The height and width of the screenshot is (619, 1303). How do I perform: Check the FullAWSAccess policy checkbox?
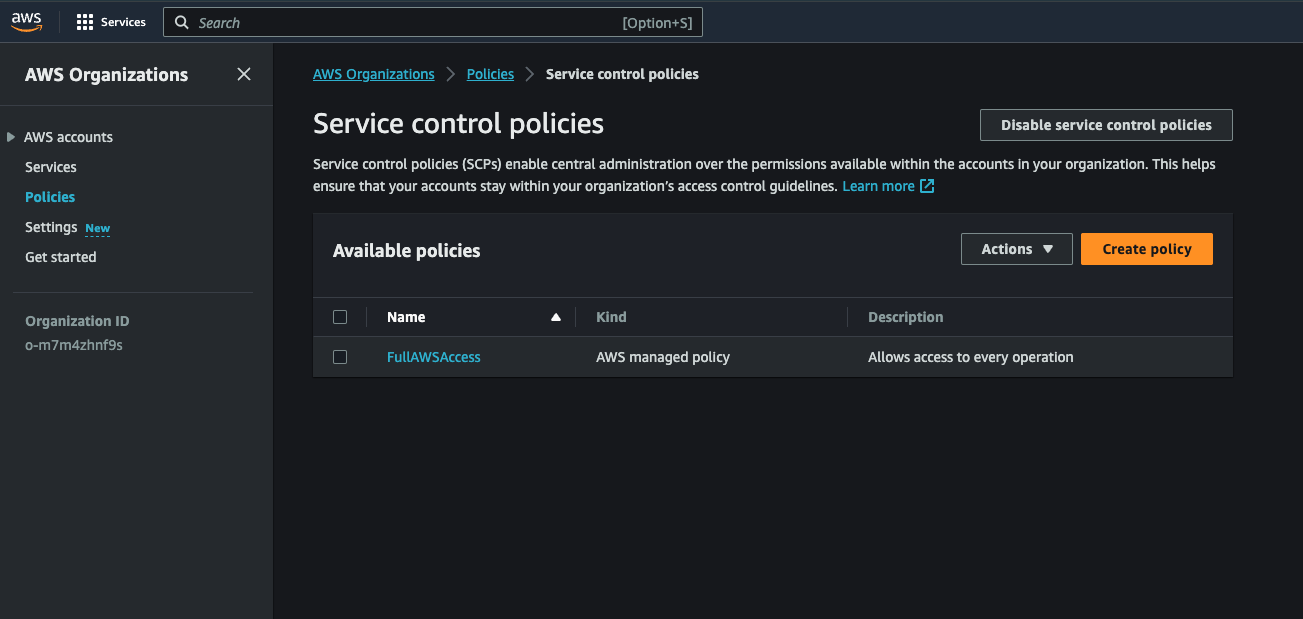click(x=340, y=357)
